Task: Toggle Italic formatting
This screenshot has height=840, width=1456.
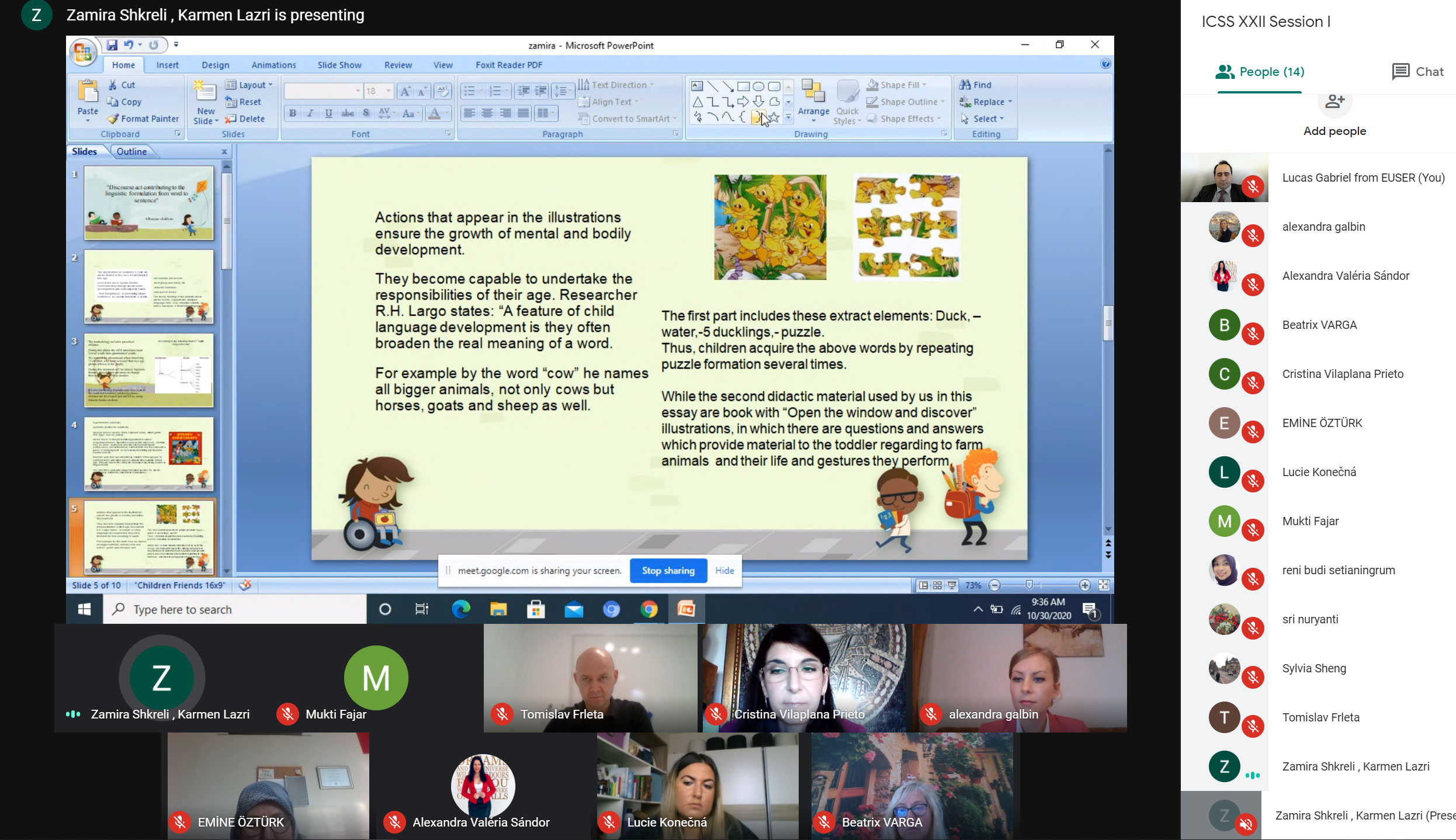Action: (310, 113)
